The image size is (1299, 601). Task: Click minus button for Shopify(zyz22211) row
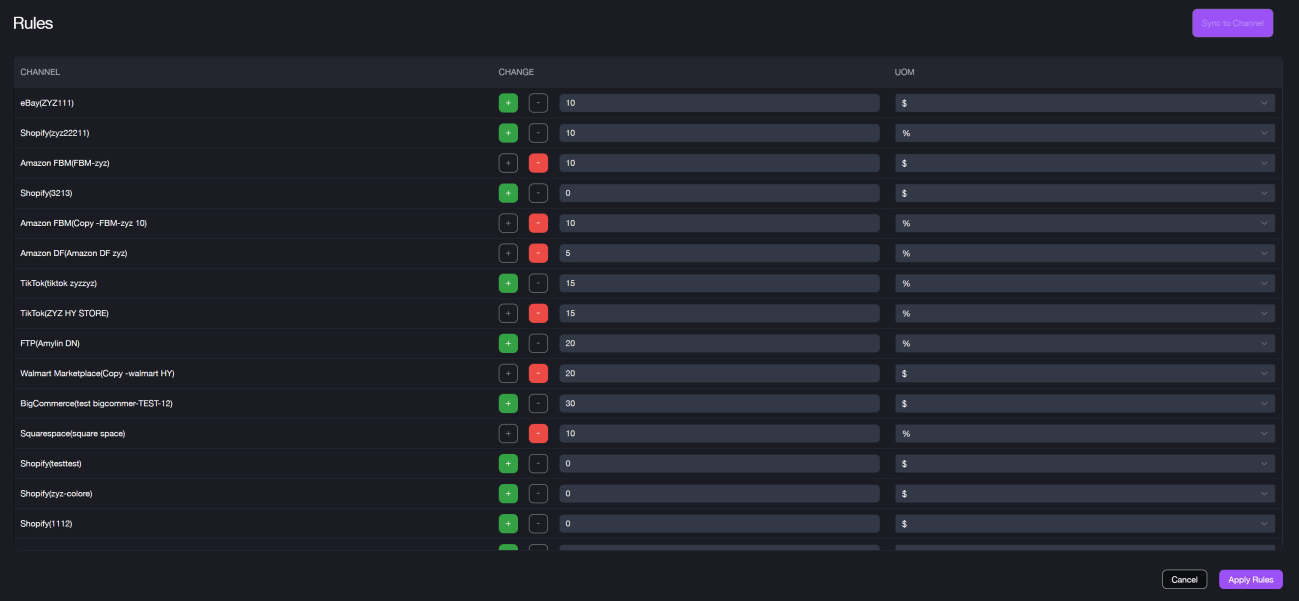[x=538, y=133]
